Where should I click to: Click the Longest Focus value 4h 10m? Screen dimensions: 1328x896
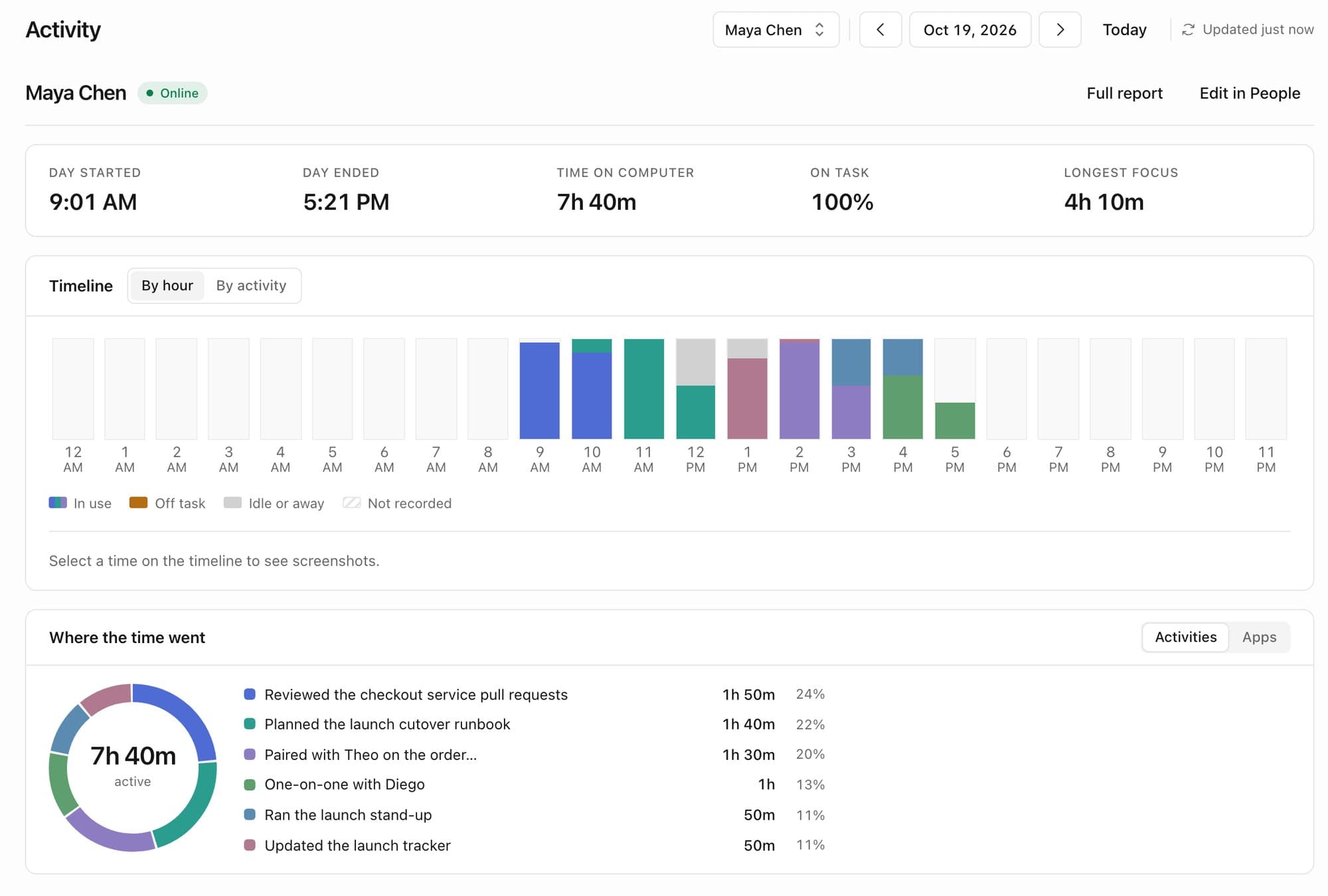click(1104, 202)
